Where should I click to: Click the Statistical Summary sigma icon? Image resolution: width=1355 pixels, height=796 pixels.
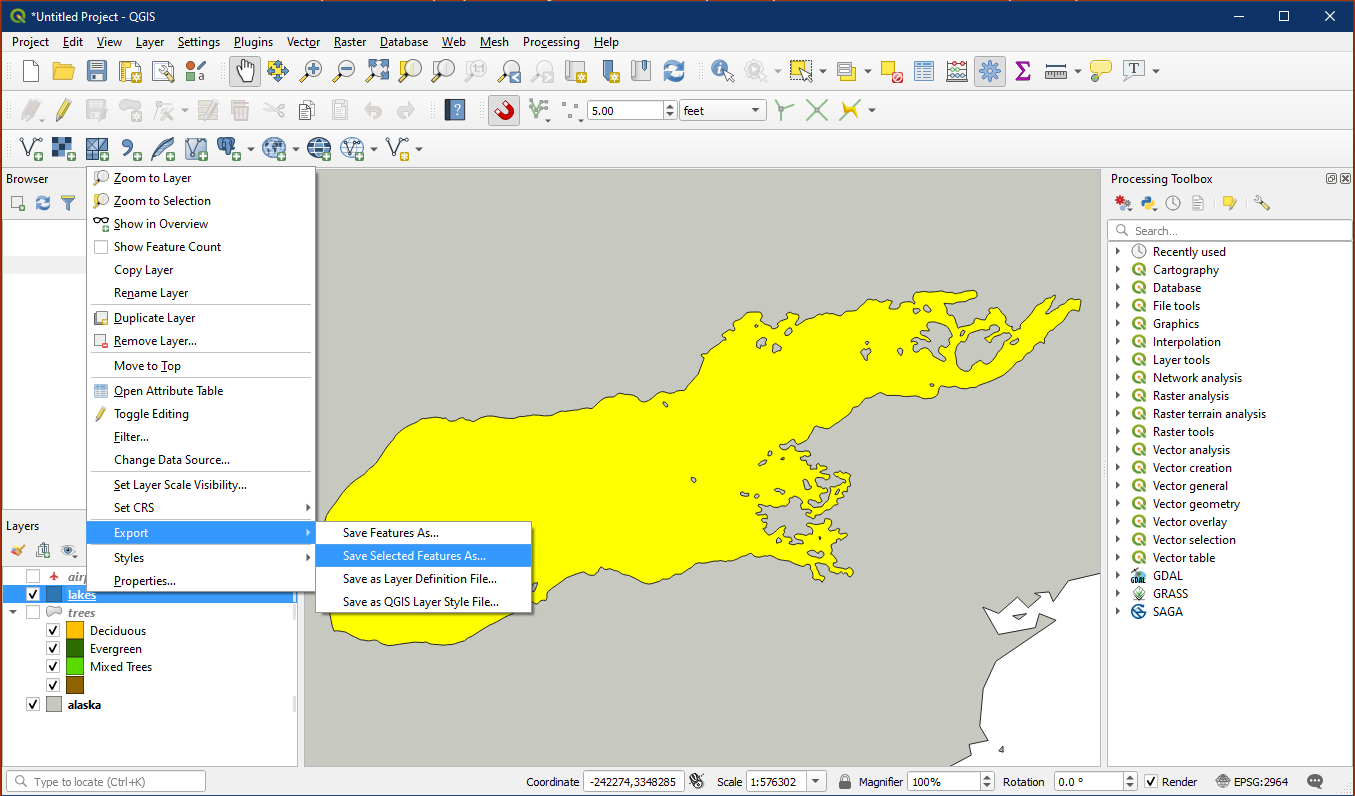click(x=1022, y=71)
